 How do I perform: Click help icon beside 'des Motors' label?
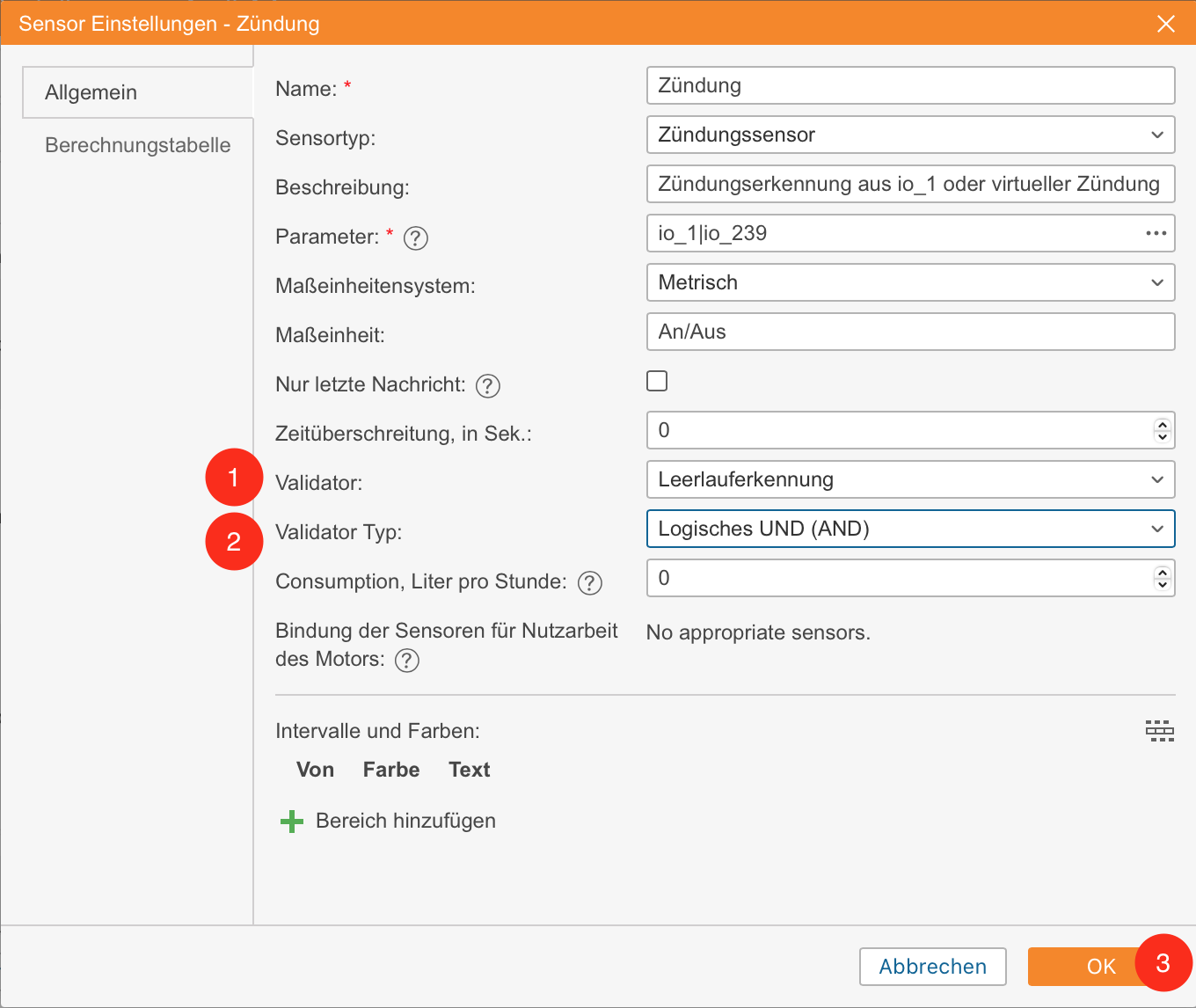[406, 660]
